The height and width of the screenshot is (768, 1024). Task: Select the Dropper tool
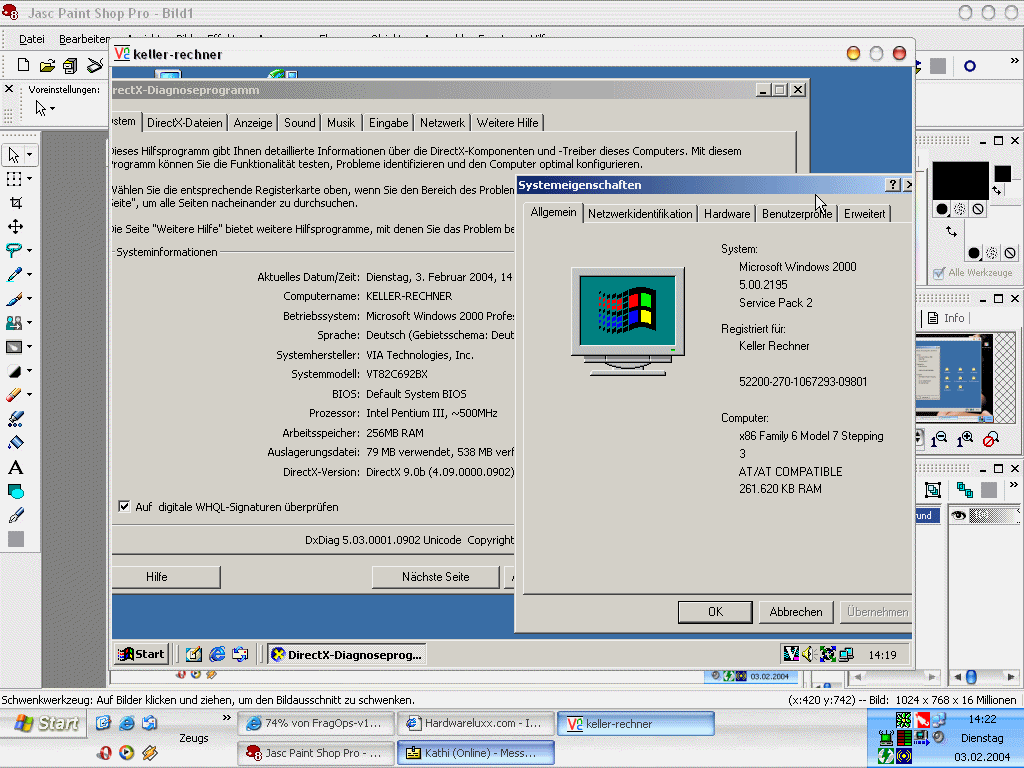[x=14, y=274]
